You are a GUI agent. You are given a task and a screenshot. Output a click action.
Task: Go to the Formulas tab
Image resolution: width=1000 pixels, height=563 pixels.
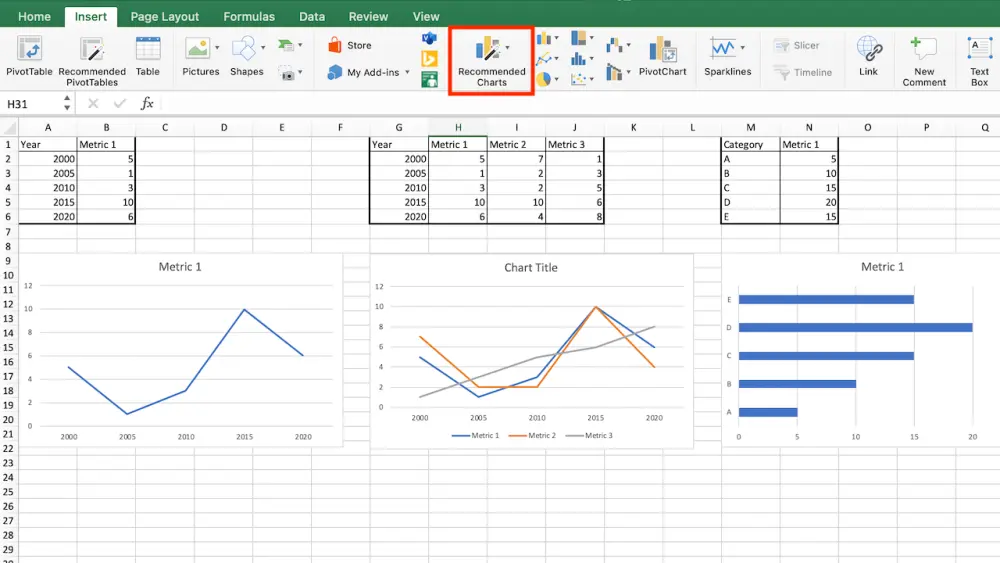coord(249,17)
